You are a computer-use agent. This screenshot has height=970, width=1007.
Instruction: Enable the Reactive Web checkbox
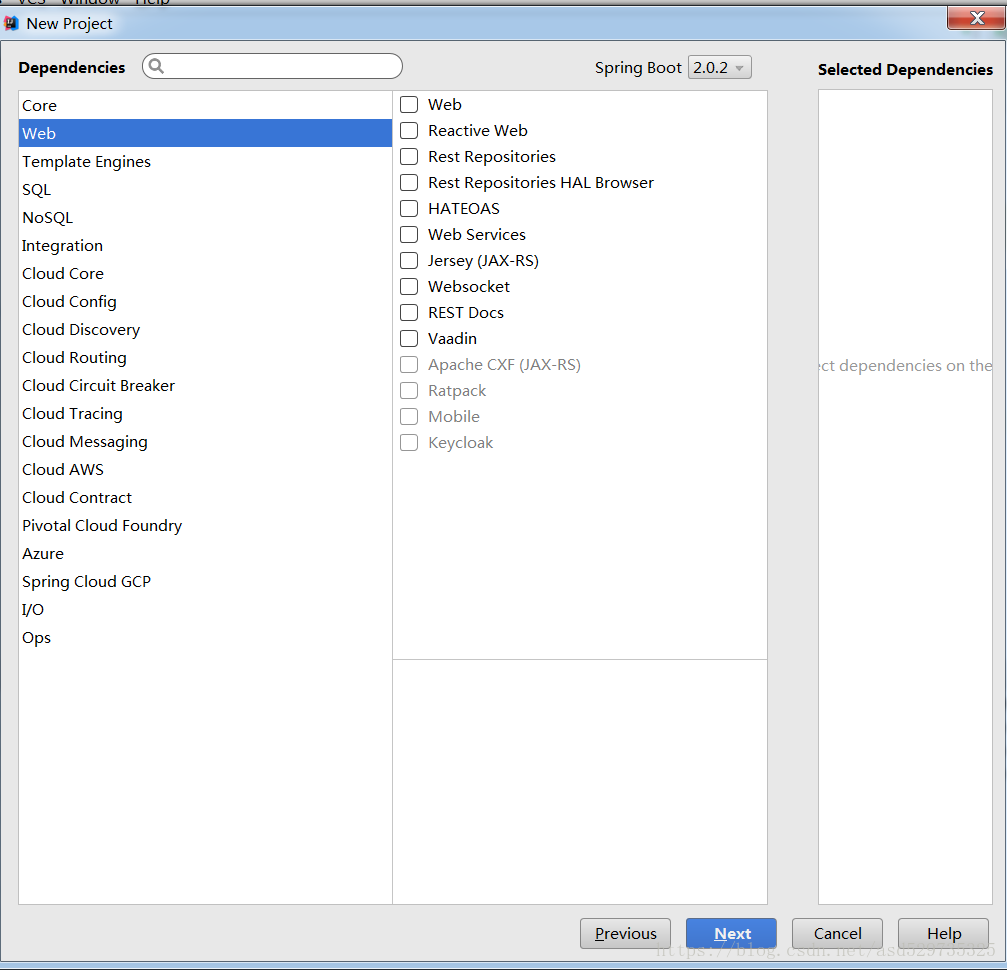[x=409, y=130]
